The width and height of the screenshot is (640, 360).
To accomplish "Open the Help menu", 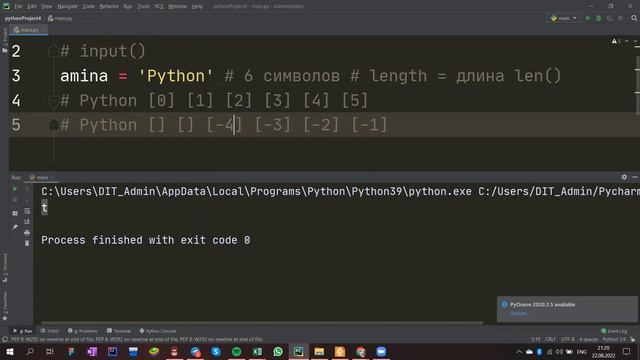I will [197, 7].
